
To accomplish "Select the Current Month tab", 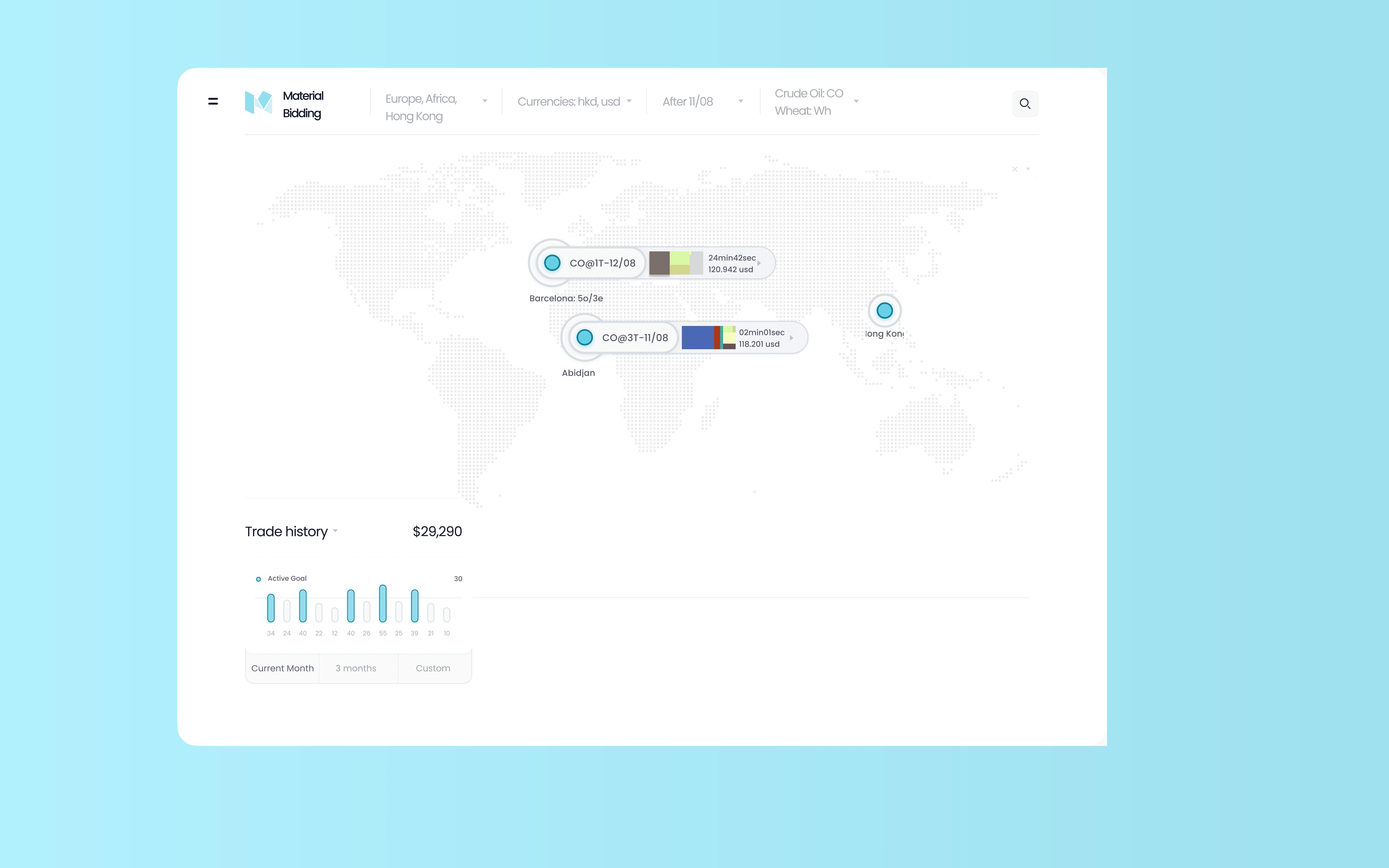I will click(282, 668).
